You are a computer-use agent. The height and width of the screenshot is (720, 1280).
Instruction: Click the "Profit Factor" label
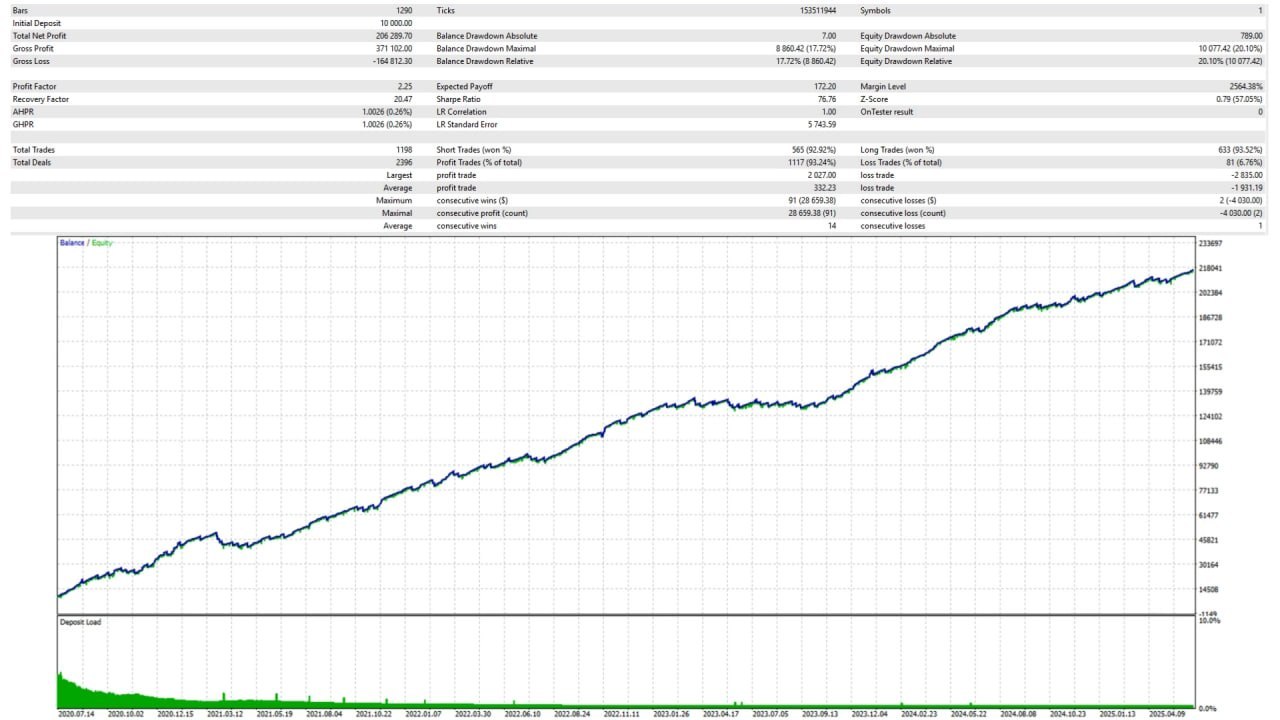(34, 87)
